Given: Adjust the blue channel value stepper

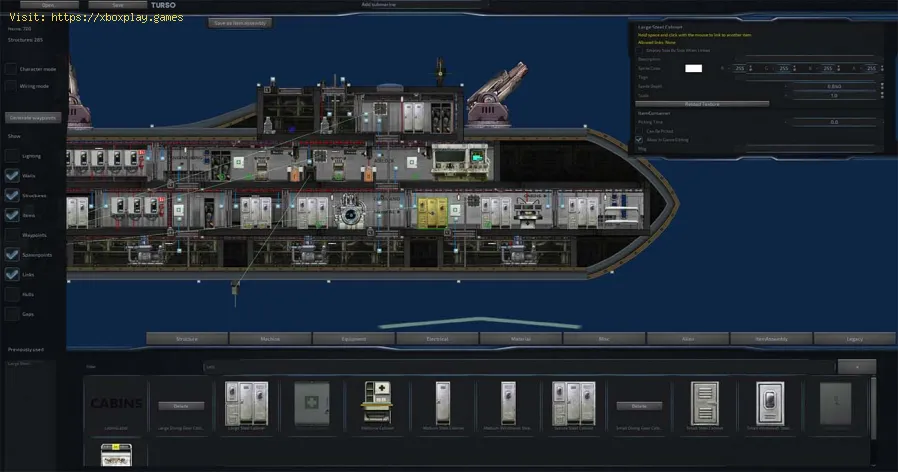Looking at the screenshot, I should click(x=838, y=68).
